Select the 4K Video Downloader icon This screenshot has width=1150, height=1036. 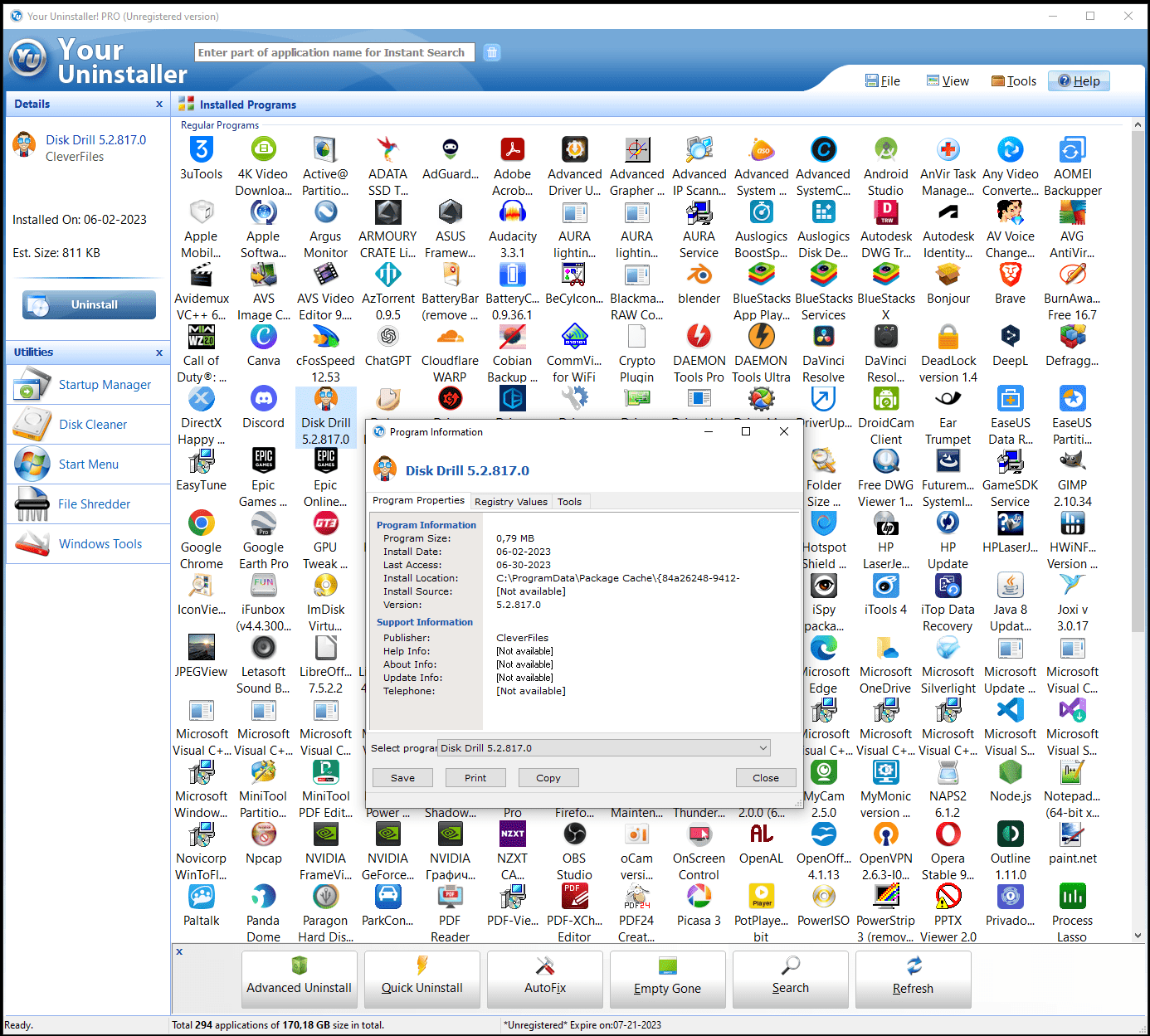264,150
